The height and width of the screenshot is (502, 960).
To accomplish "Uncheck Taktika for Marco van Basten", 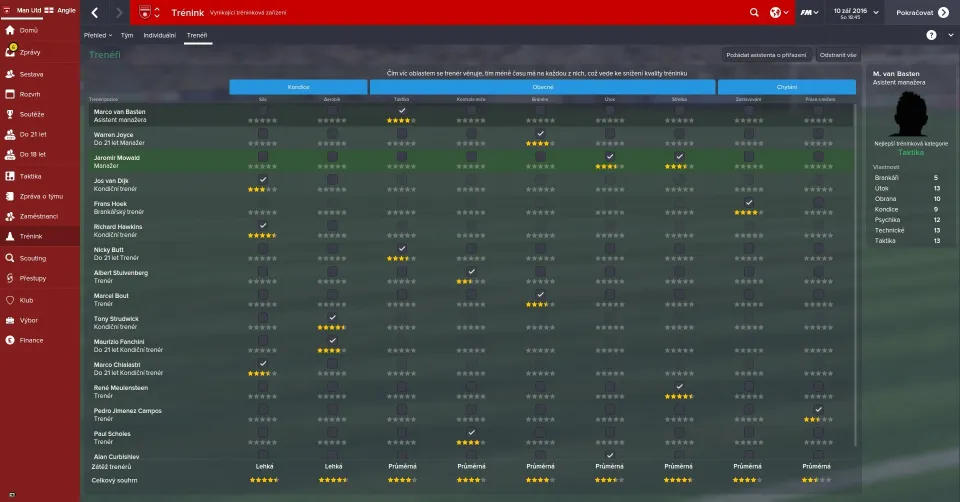I will coord(401,110).
